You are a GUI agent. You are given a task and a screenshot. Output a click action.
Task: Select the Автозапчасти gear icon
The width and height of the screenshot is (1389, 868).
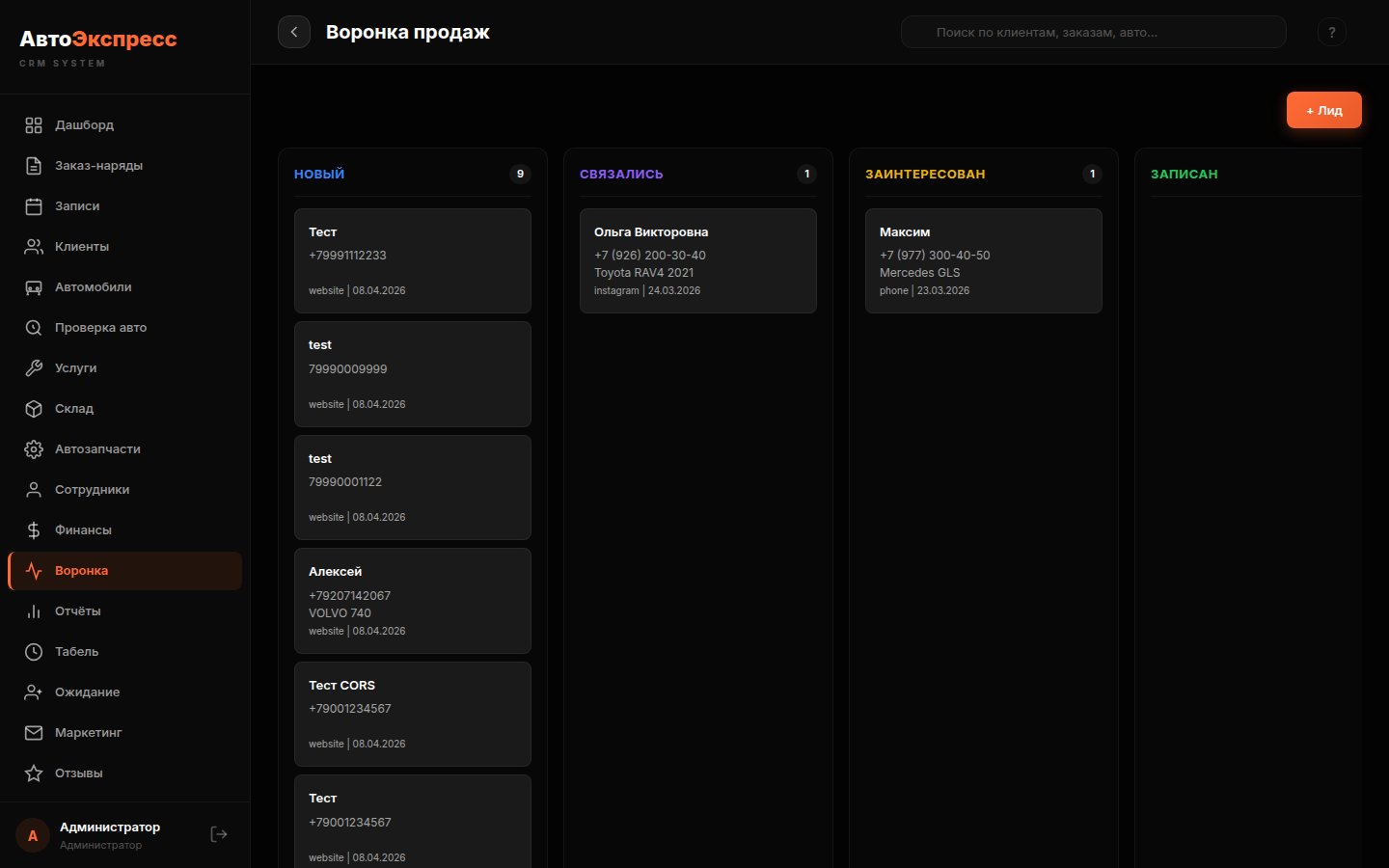34,448
